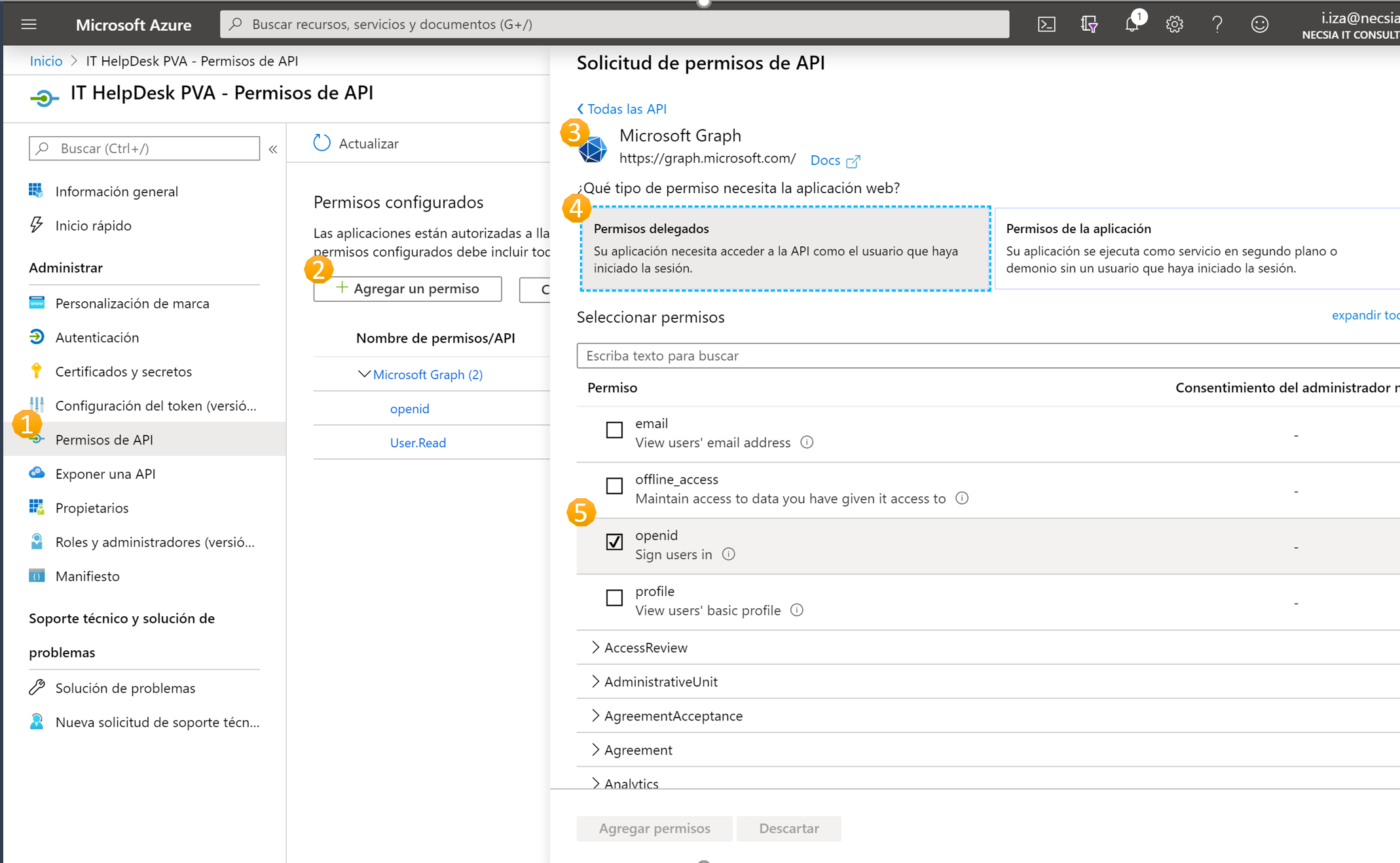Image resolution: width=1400 pixels, height=863 pixels.
Task: Enable the offline_access permission checkbox
Action: [614, 486]
